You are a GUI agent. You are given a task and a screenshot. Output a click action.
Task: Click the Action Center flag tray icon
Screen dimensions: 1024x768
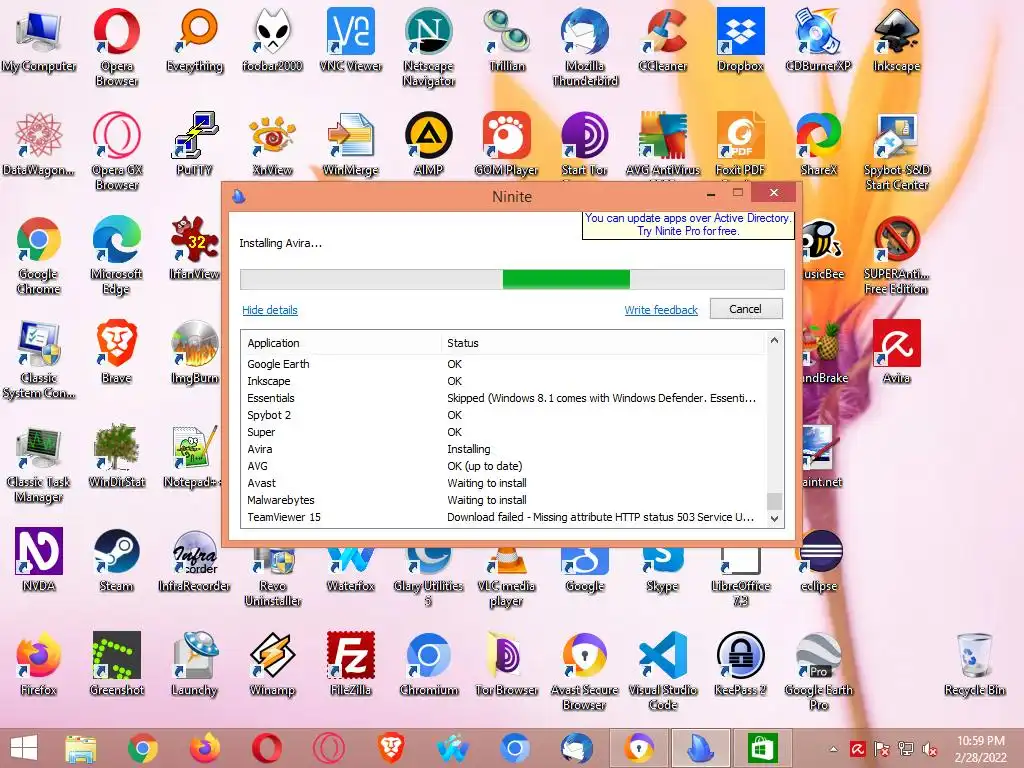point(882,749)
